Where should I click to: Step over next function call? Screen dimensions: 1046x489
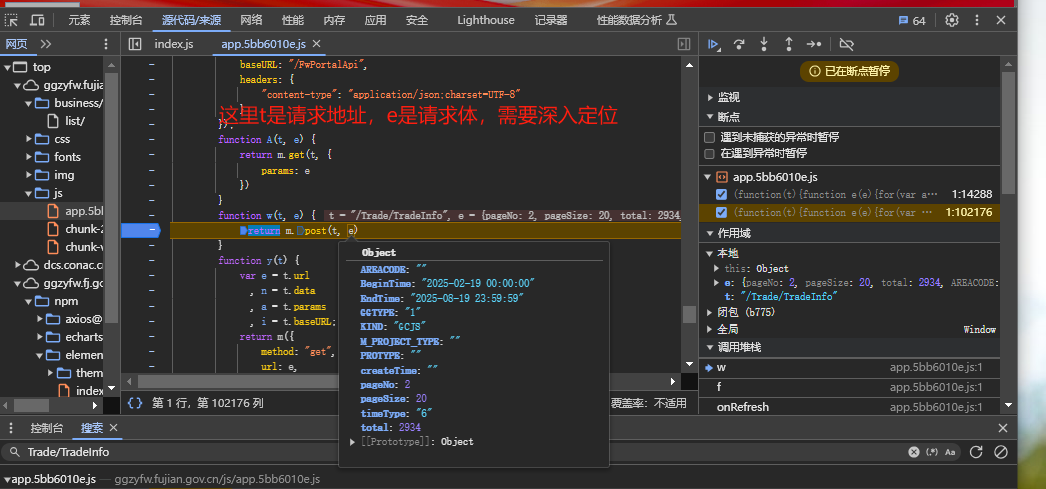click(739, 44)
